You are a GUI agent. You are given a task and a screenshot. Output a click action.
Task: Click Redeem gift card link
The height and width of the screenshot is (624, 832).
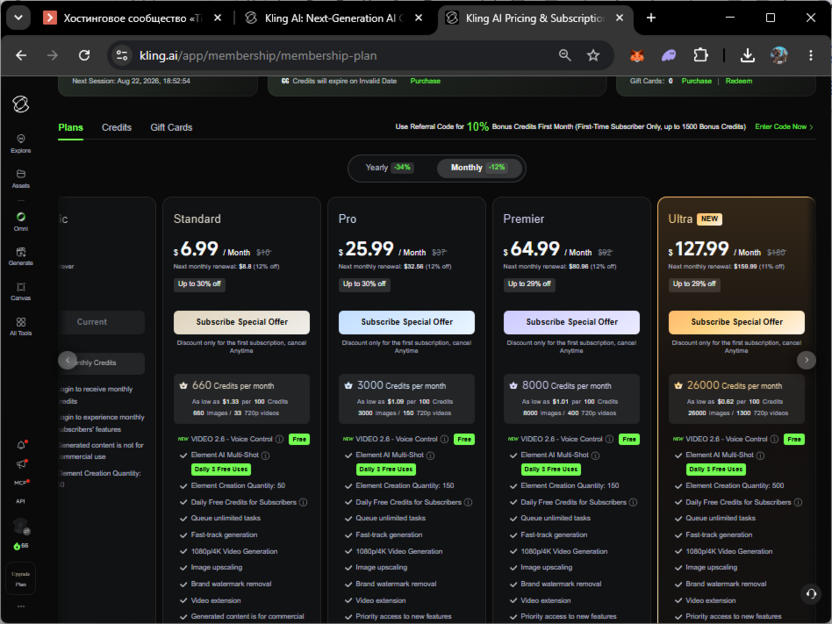(x=739, y=81)
